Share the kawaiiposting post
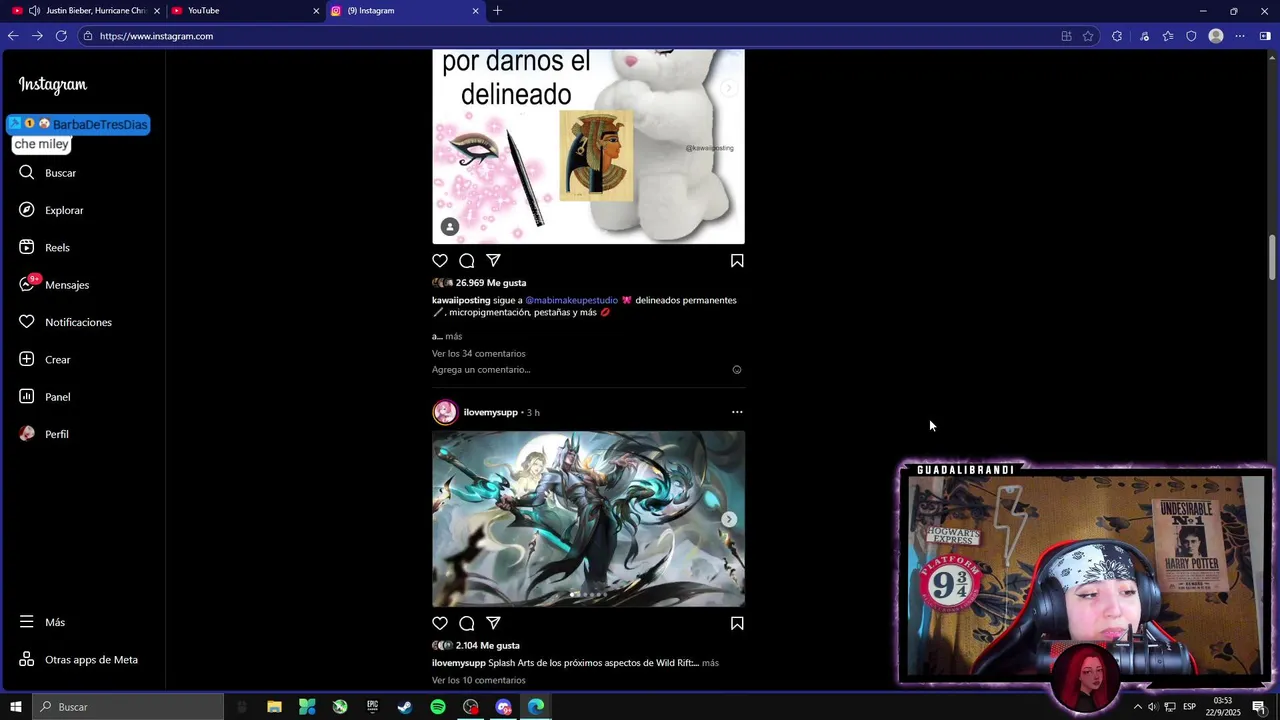 493,261
